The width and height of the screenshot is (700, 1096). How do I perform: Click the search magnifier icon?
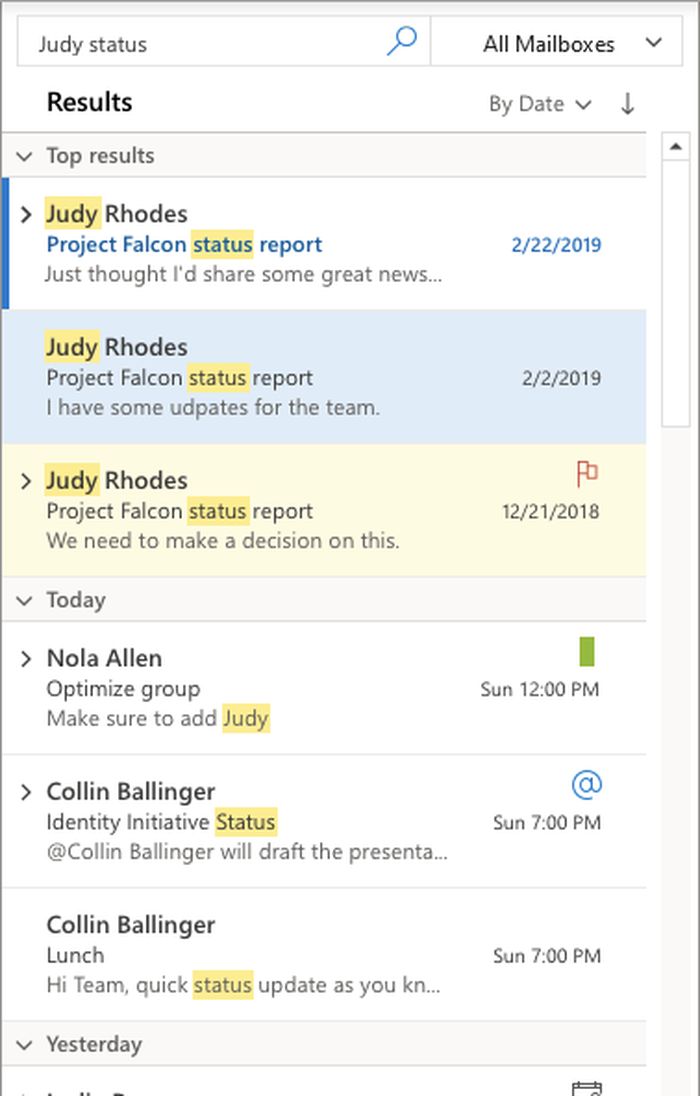[x=401, y=42]
